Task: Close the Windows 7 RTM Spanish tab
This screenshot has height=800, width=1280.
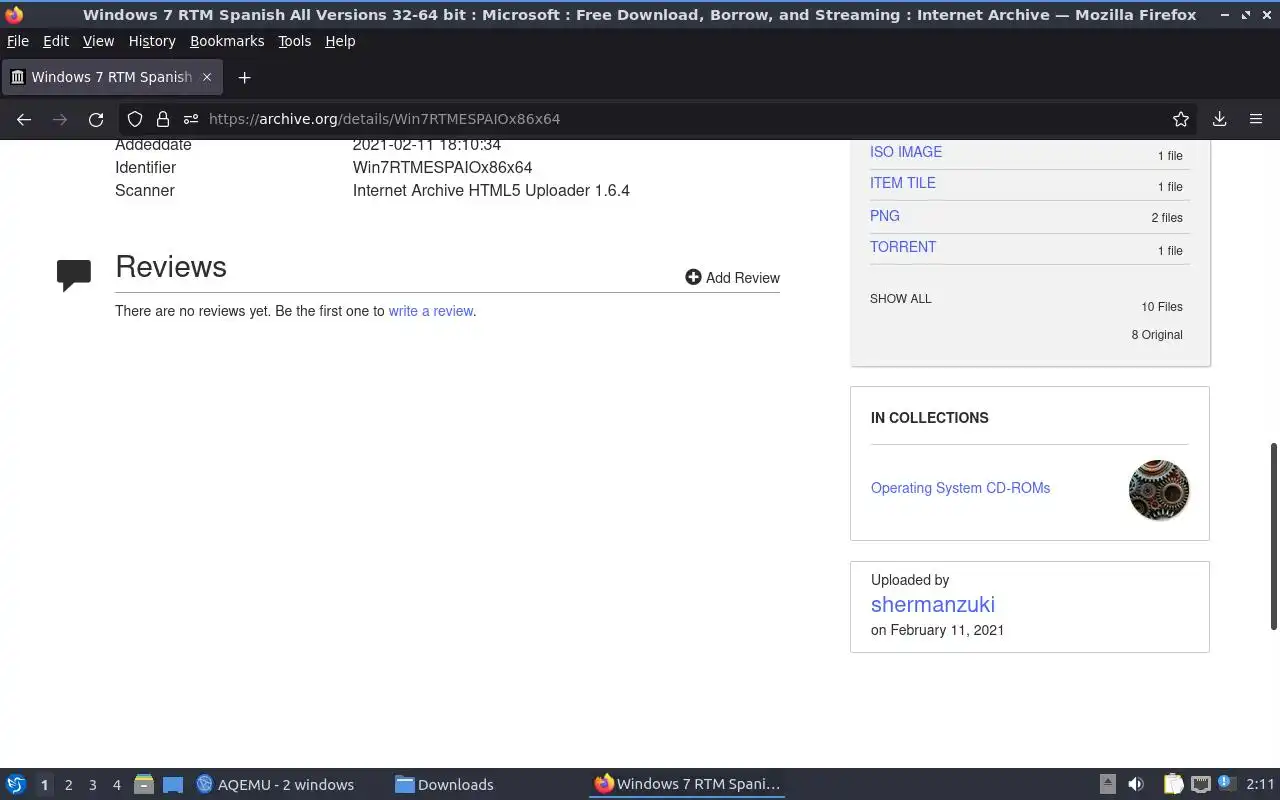Action: 207,77
